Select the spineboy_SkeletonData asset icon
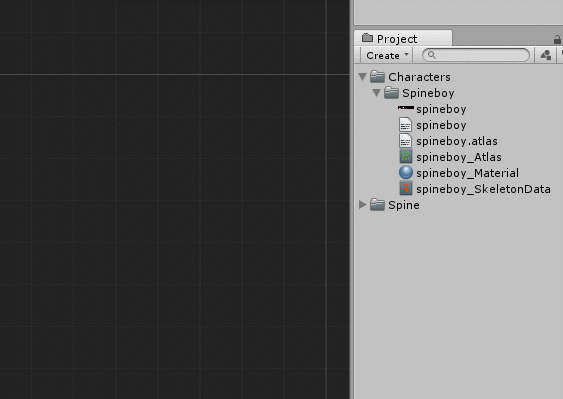563x399 pixels. (406, 189)
